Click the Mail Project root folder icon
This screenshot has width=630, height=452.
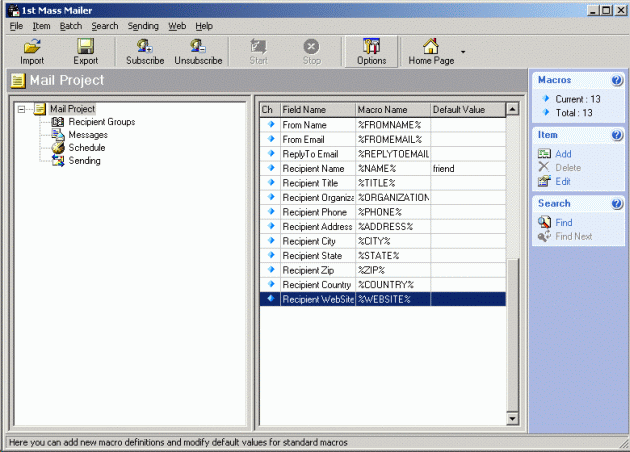coord(40,109)
